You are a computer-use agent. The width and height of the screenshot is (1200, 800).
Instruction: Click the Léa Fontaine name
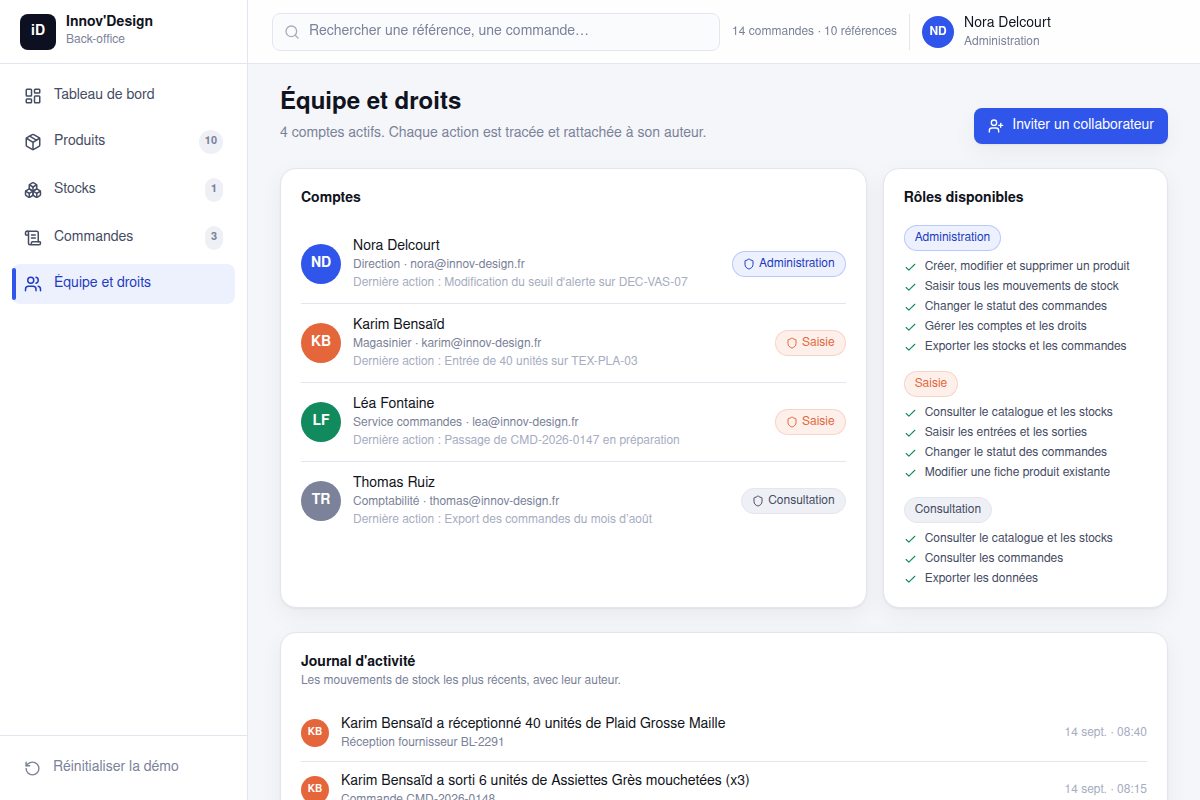pos(394,403)
